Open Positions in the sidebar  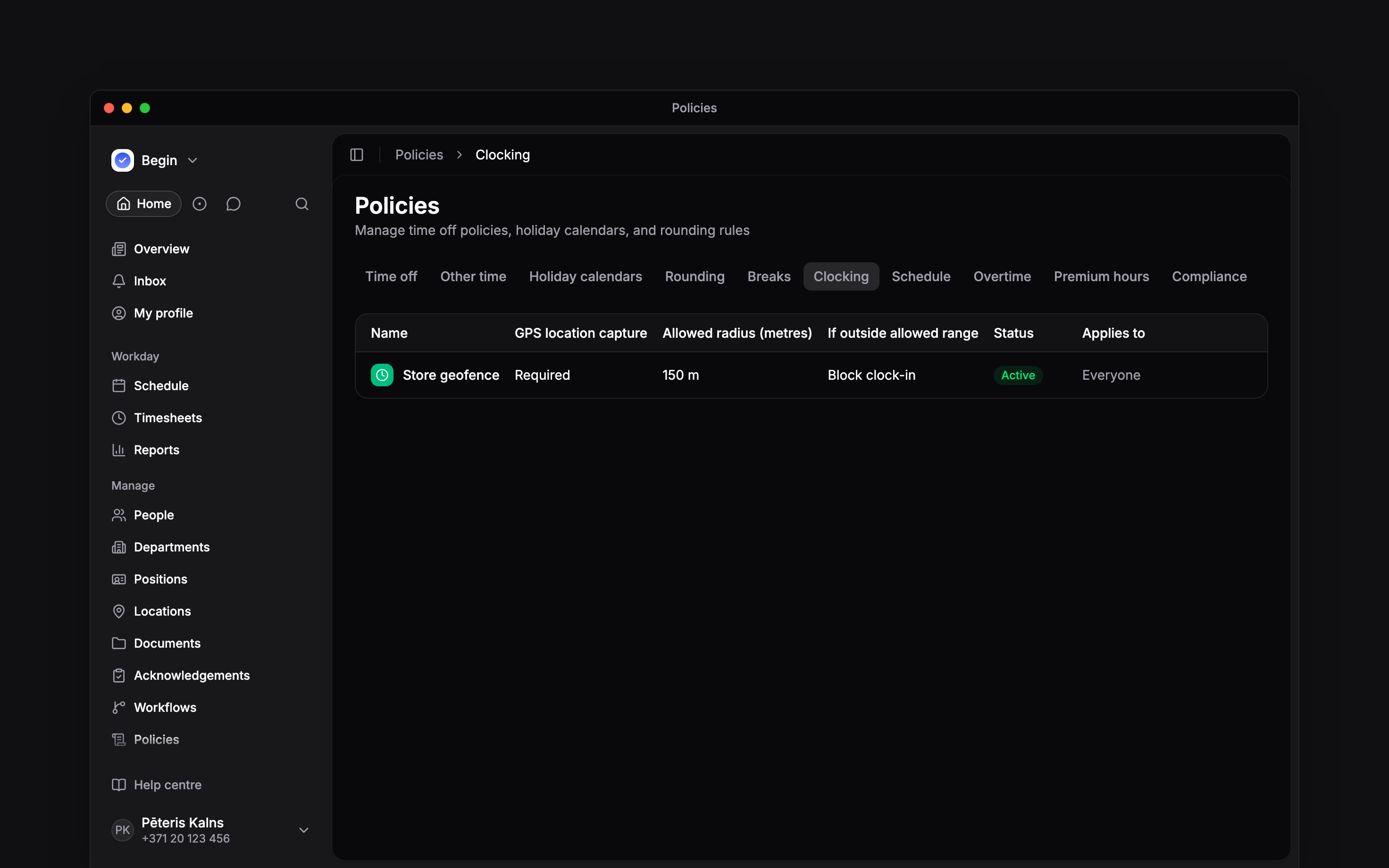[210, 579]
